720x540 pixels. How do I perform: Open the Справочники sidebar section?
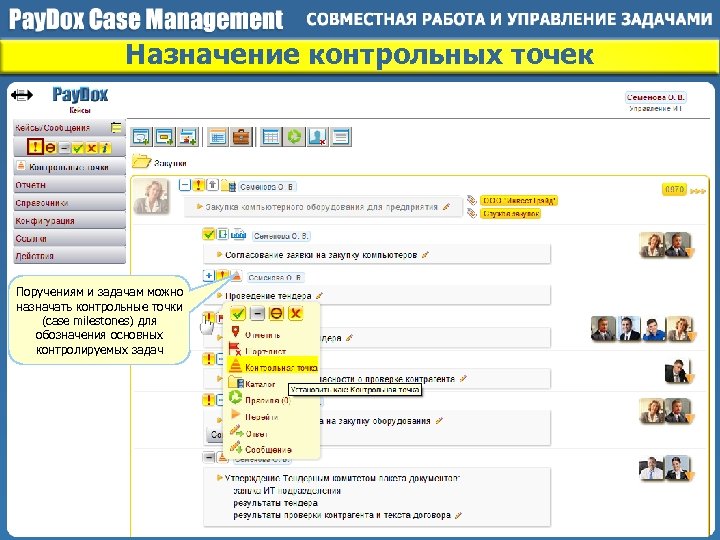69,203
